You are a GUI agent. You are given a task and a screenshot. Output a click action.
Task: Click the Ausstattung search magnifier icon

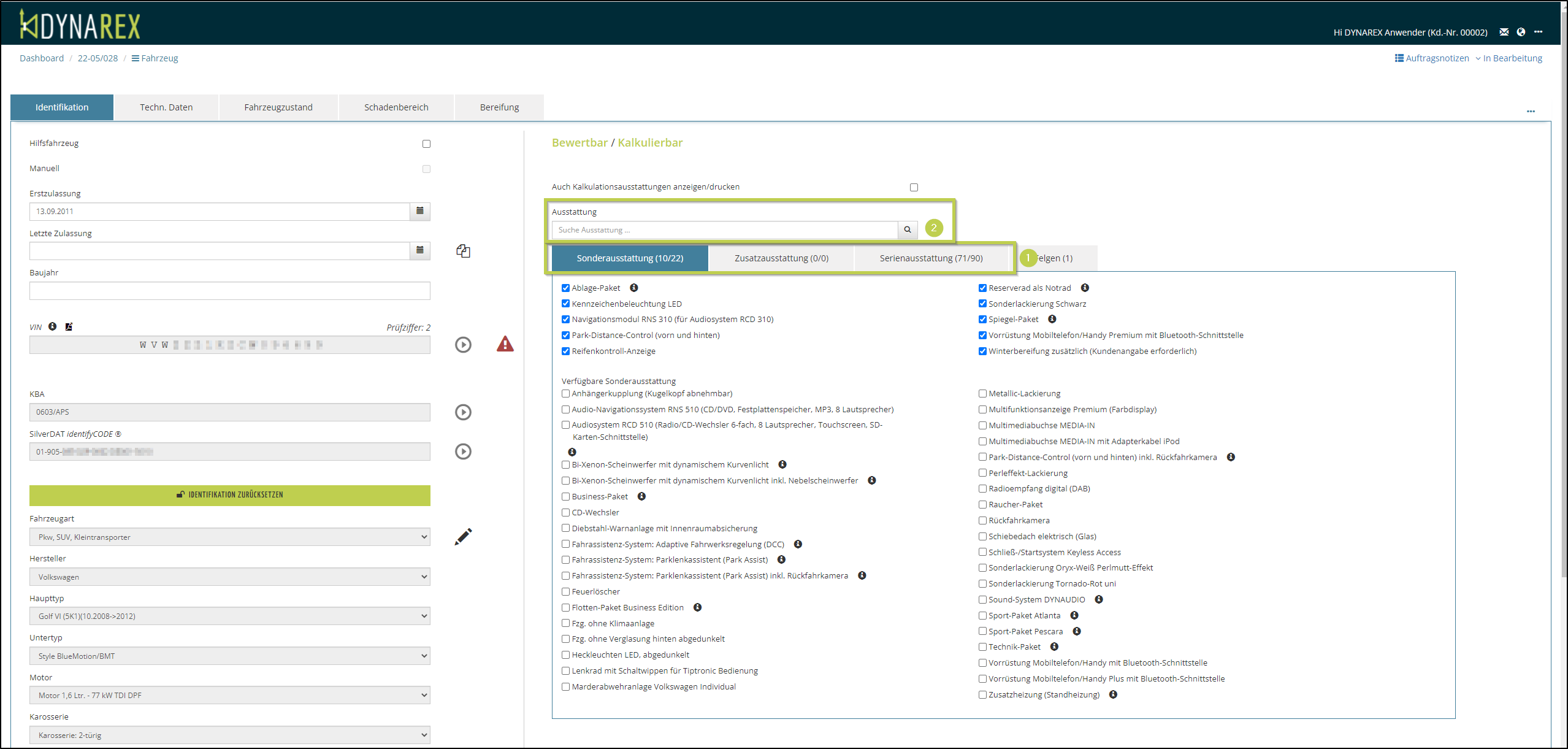point(907,230)
